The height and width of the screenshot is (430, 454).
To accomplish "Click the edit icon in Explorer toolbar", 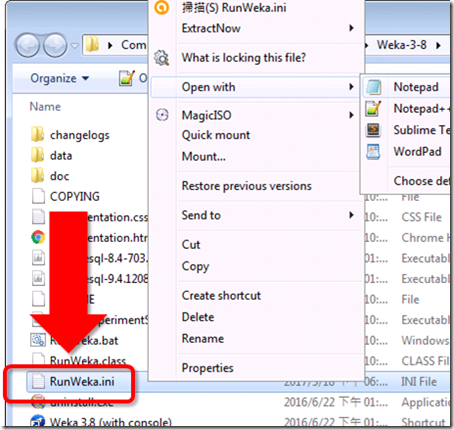I will [x=127, y=78].
